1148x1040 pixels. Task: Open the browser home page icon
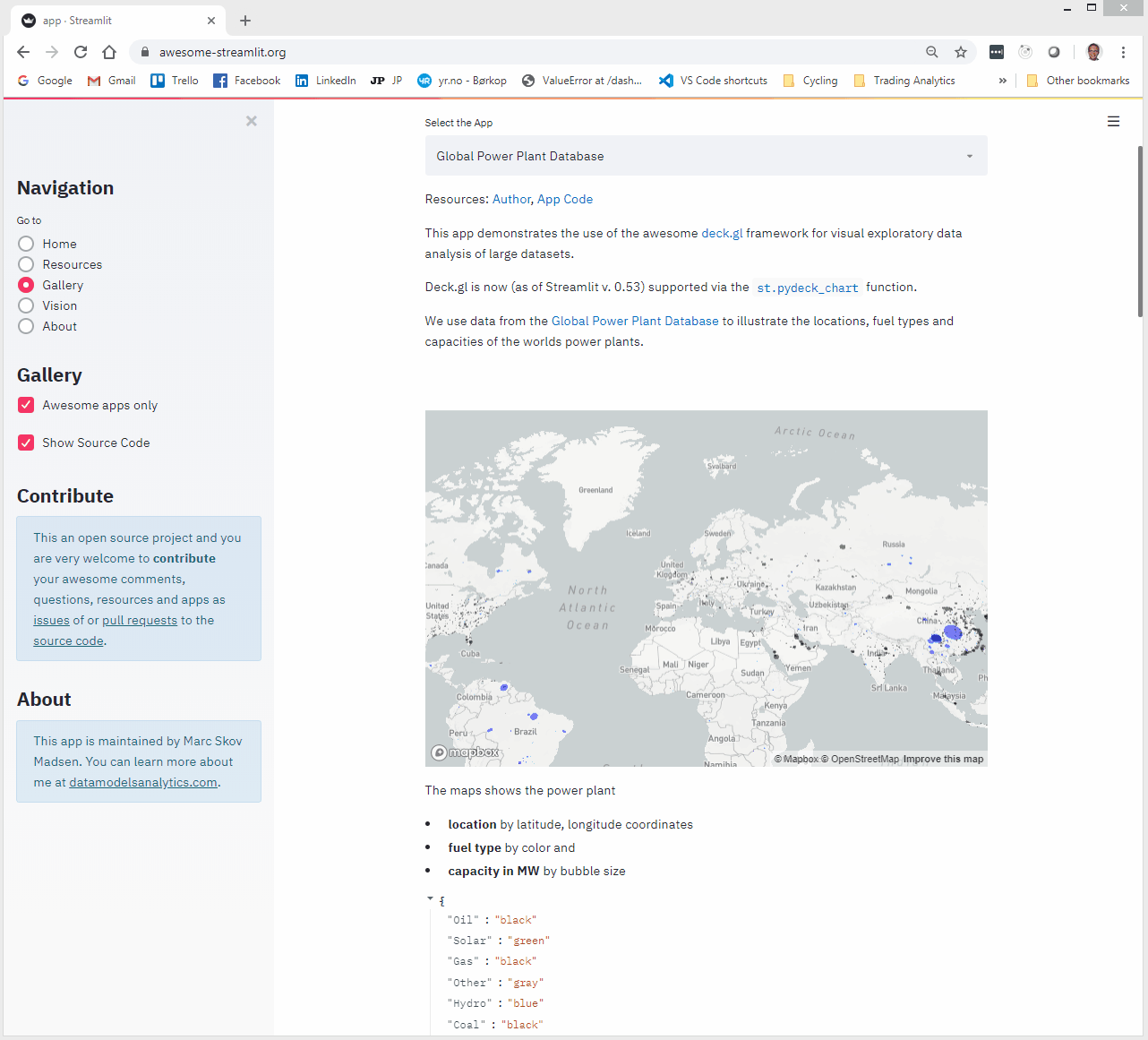(x=109, y=52)
